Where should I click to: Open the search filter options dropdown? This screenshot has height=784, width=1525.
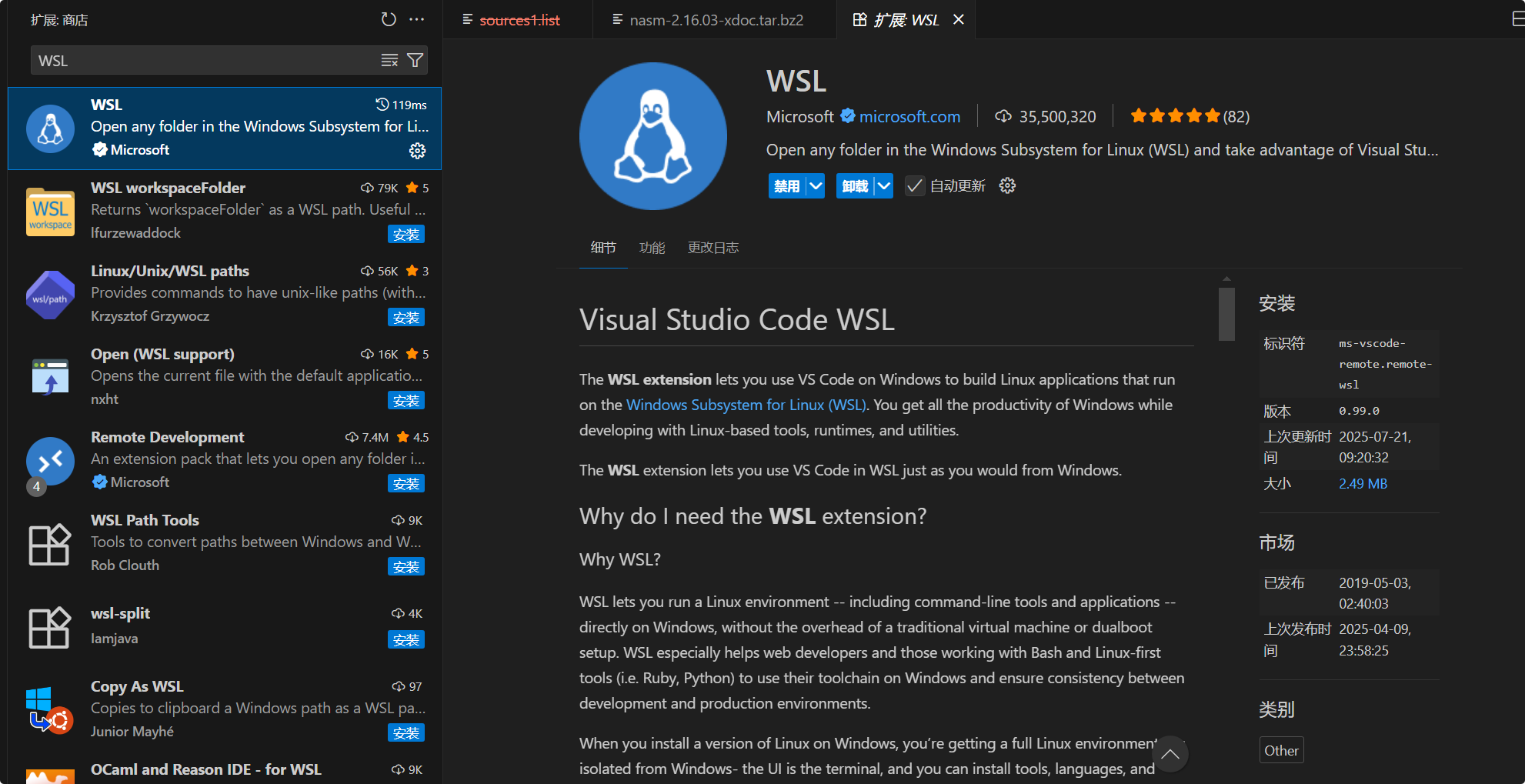click(415, 60)
